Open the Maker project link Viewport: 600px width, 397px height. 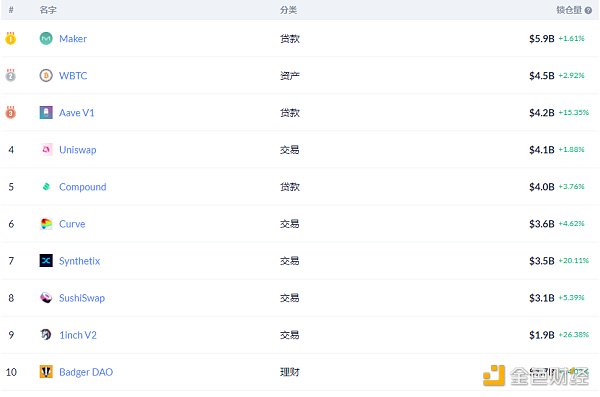[73, 39]
